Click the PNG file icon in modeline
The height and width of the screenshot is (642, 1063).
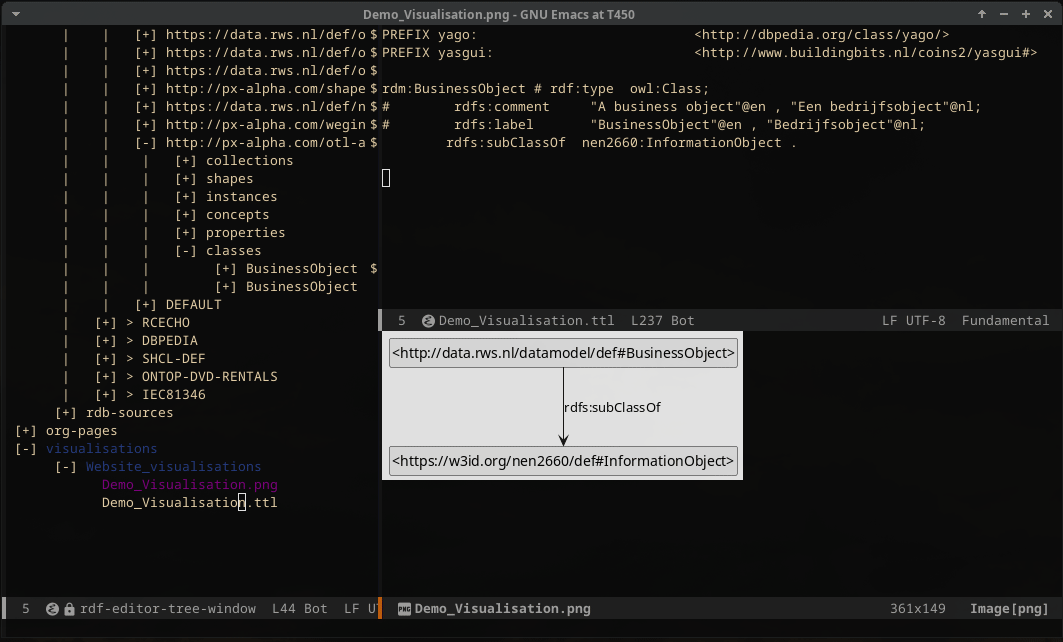[404, 608]
